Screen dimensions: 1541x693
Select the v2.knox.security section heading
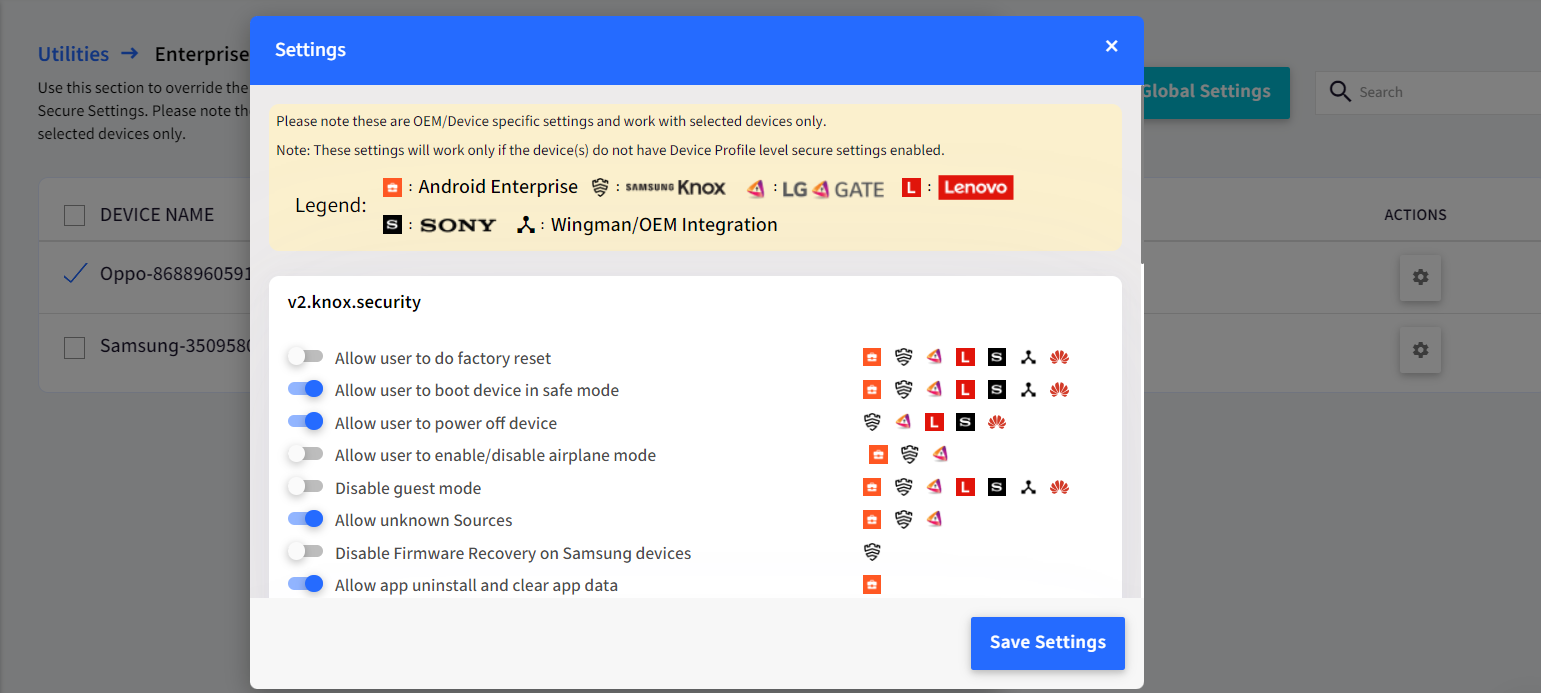354,302
